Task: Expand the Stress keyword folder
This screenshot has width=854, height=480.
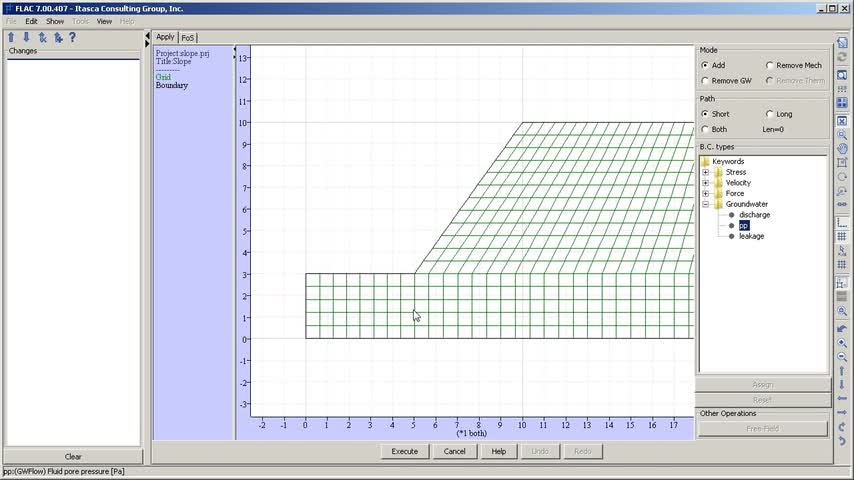Action: click(x=705, y=172)
